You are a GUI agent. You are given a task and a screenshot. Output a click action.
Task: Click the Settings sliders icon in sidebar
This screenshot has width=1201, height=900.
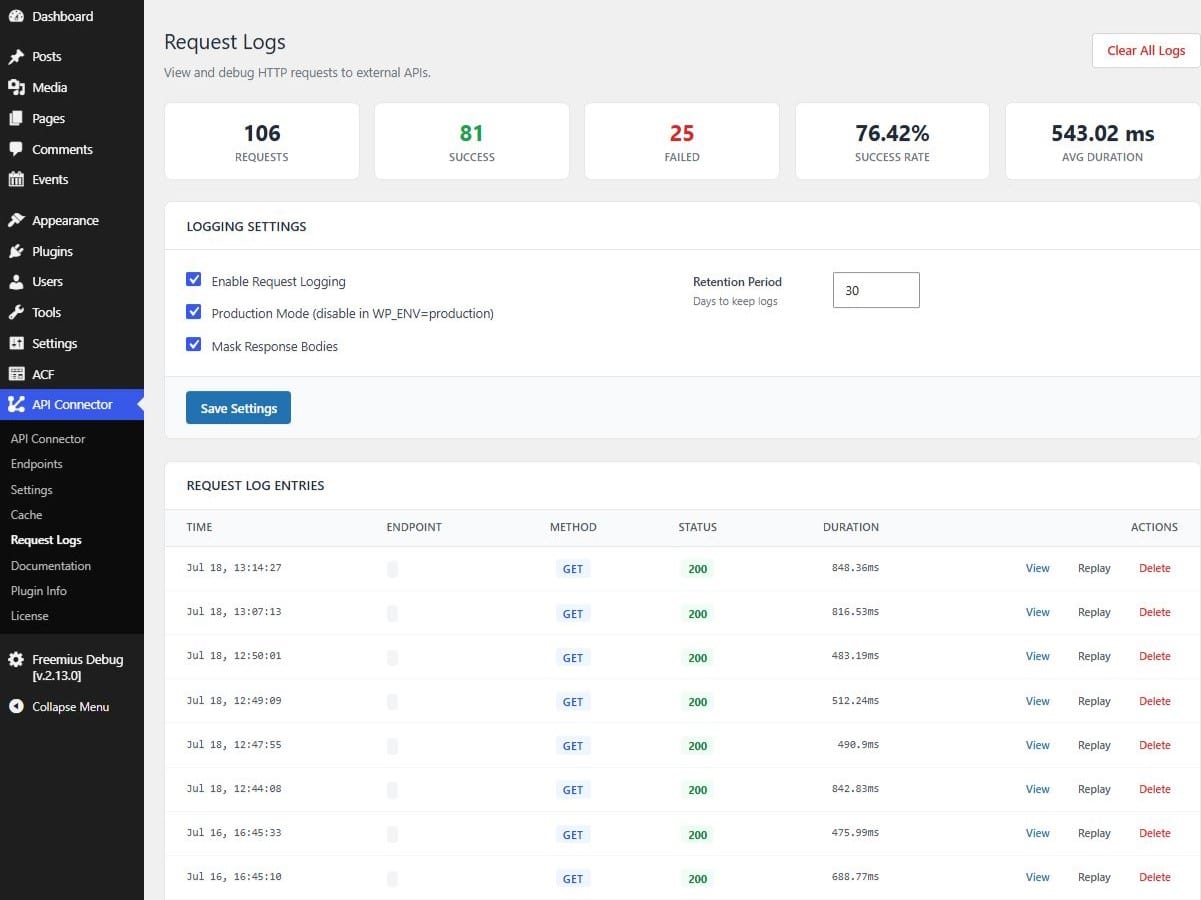[x=16, y=344]
